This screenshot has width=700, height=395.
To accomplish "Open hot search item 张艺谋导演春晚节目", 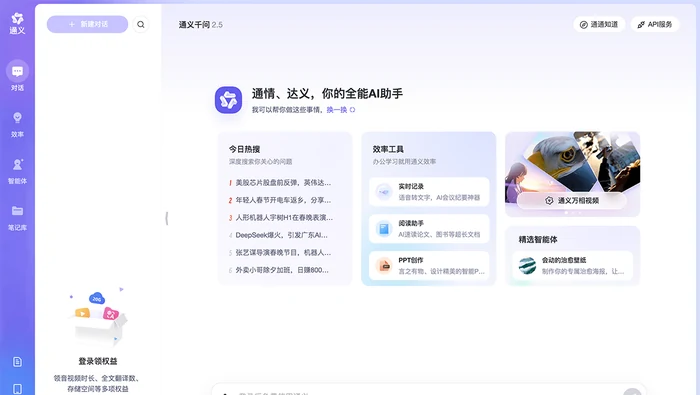I will point(280,252).
